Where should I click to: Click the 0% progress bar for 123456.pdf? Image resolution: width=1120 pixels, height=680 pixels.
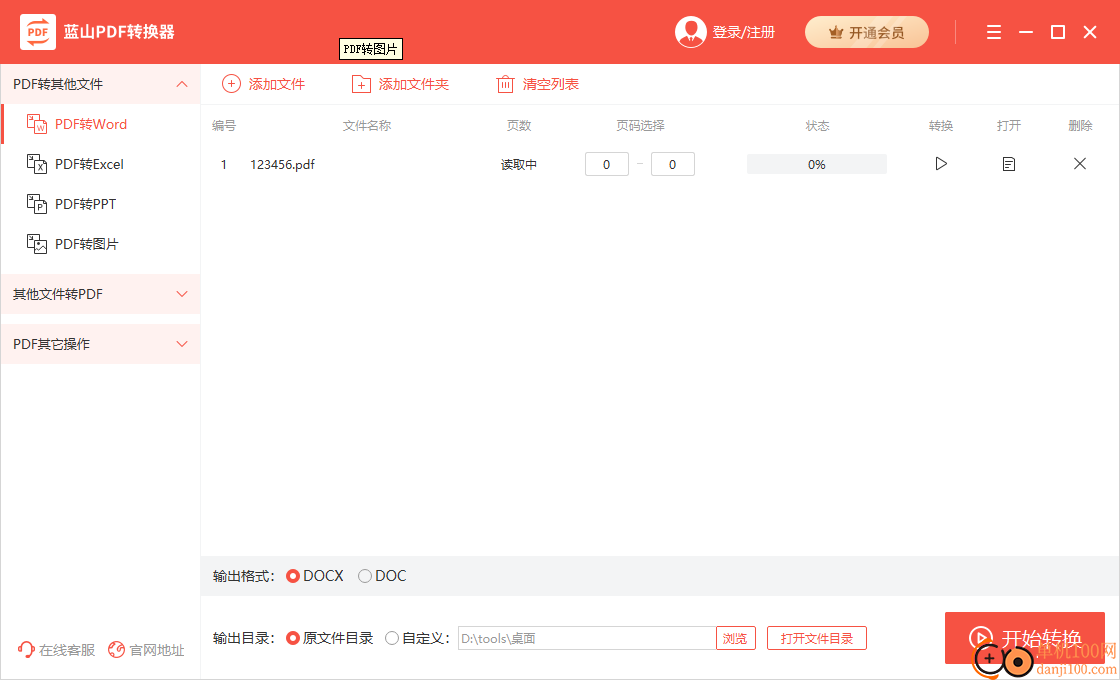(817, 164)
